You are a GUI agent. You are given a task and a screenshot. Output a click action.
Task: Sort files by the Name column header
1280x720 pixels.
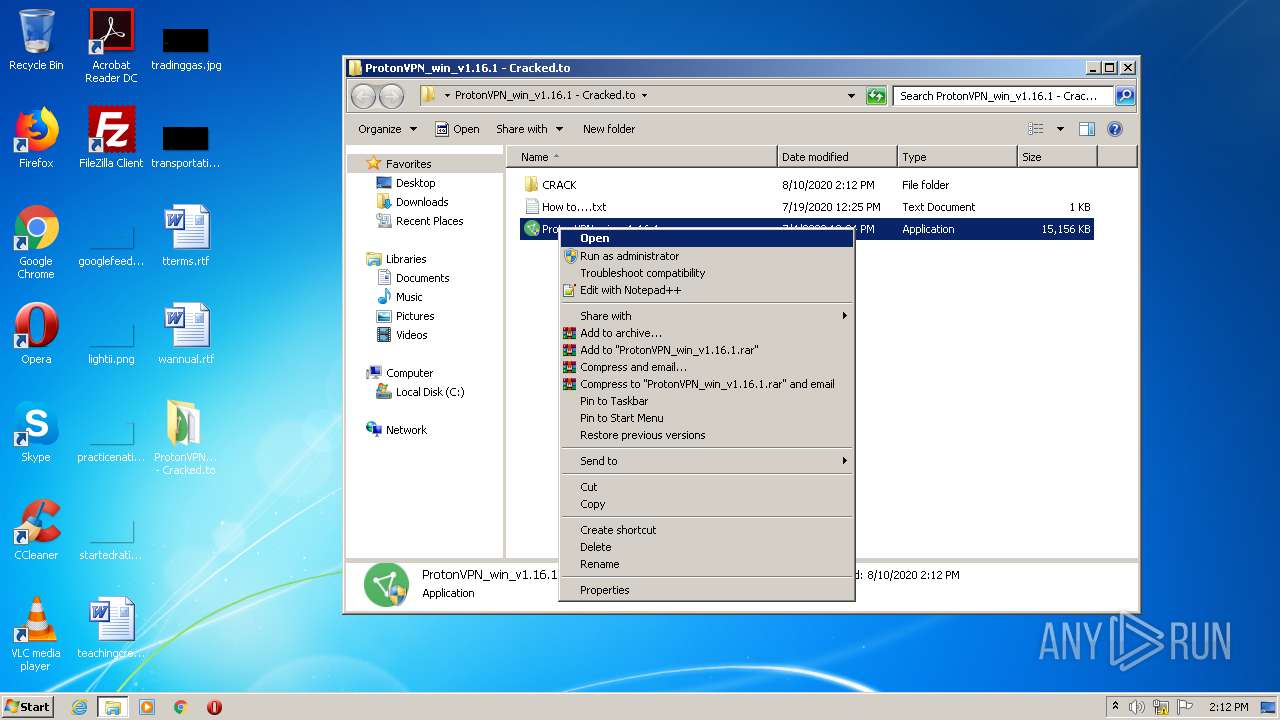coord(642,157)
